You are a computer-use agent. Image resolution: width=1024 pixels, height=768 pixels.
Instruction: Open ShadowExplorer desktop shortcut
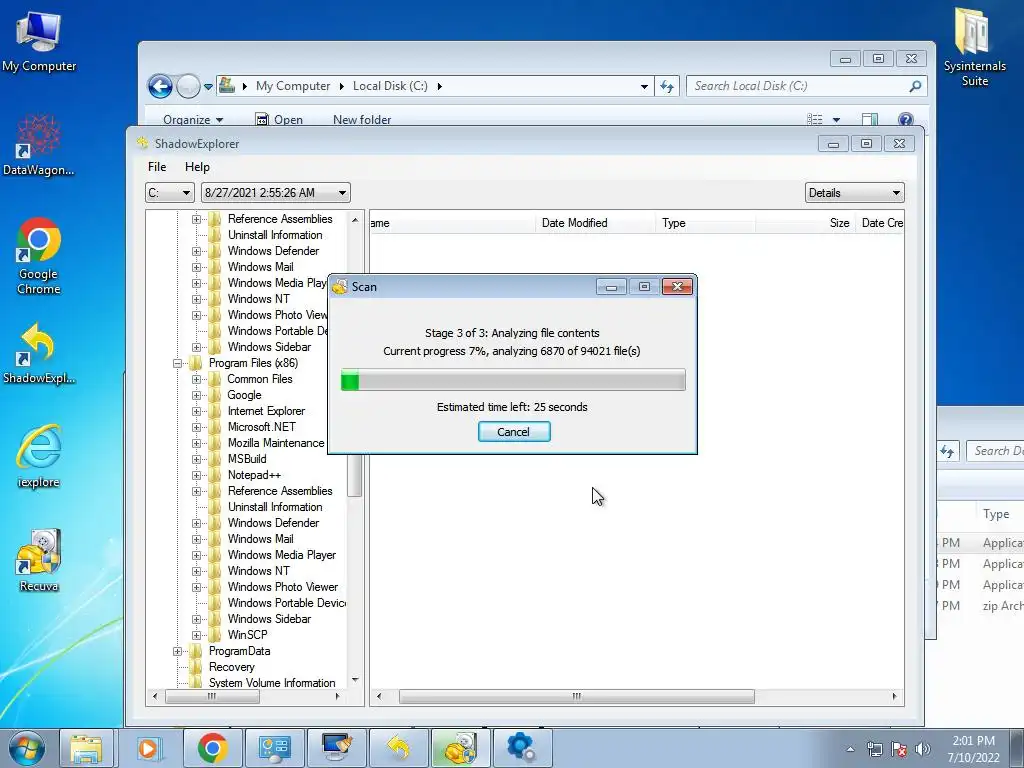[39, 353]
